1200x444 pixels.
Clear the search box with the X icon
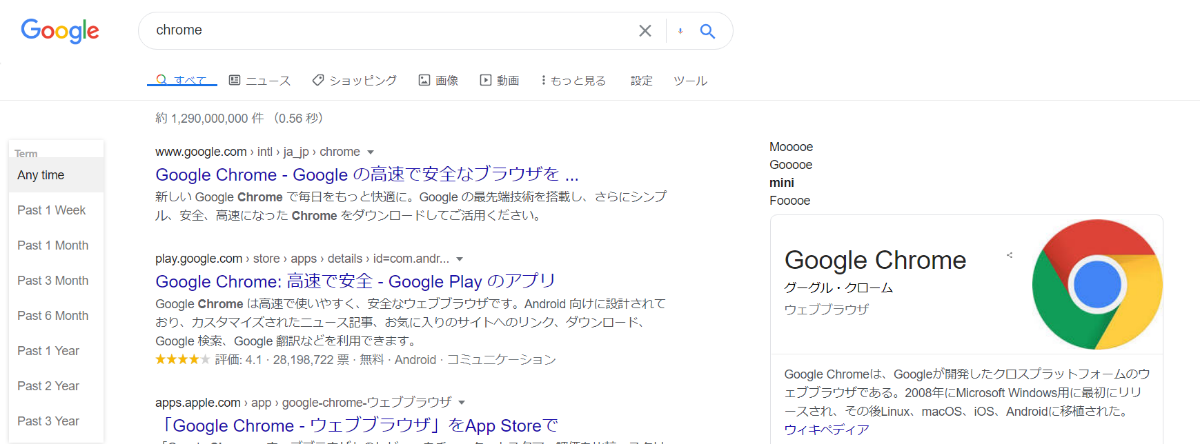tap(645, 31)
